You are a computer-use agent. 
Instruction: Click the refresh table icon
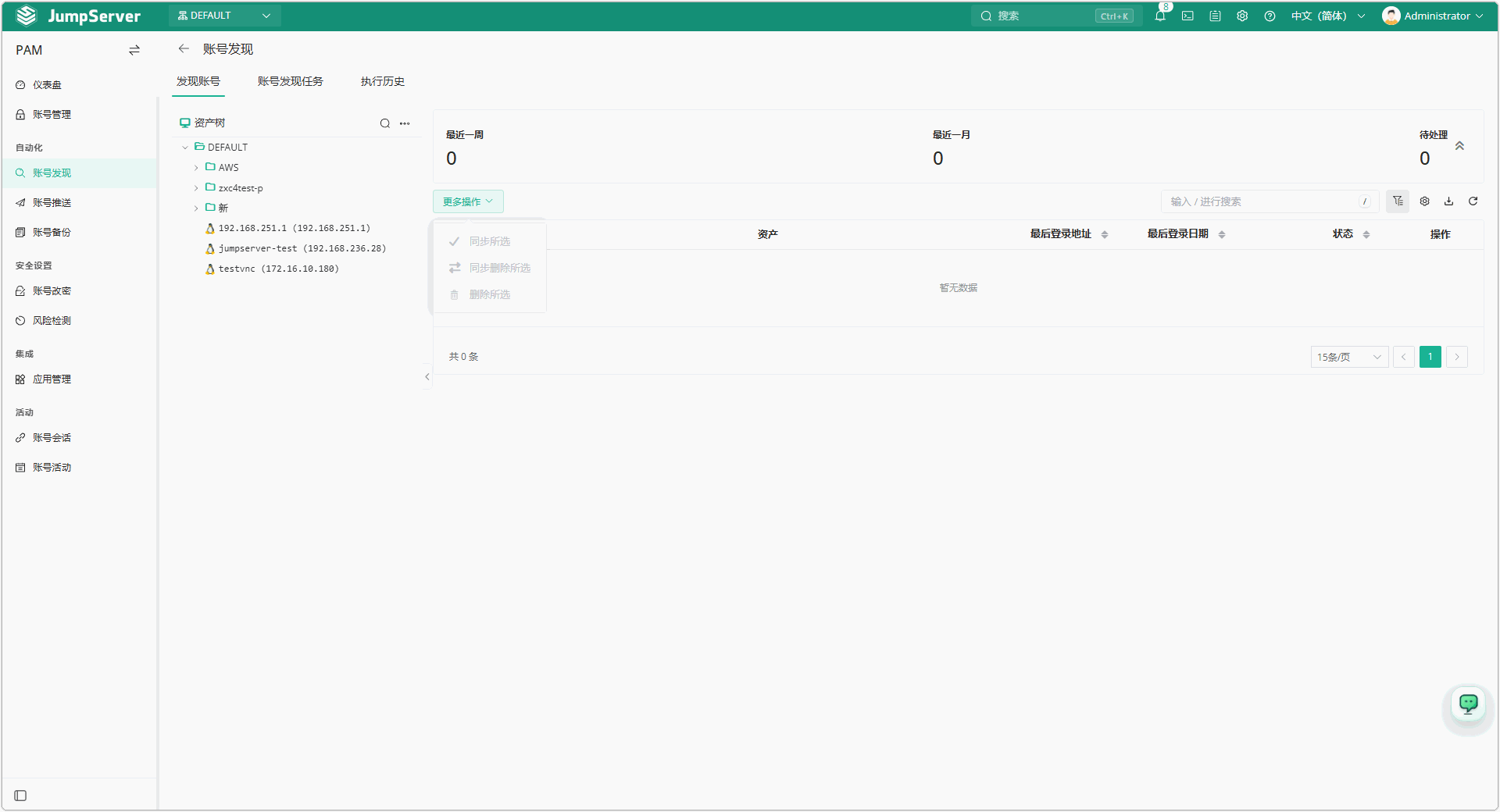pyautogui.click(x=1473, y=201)
